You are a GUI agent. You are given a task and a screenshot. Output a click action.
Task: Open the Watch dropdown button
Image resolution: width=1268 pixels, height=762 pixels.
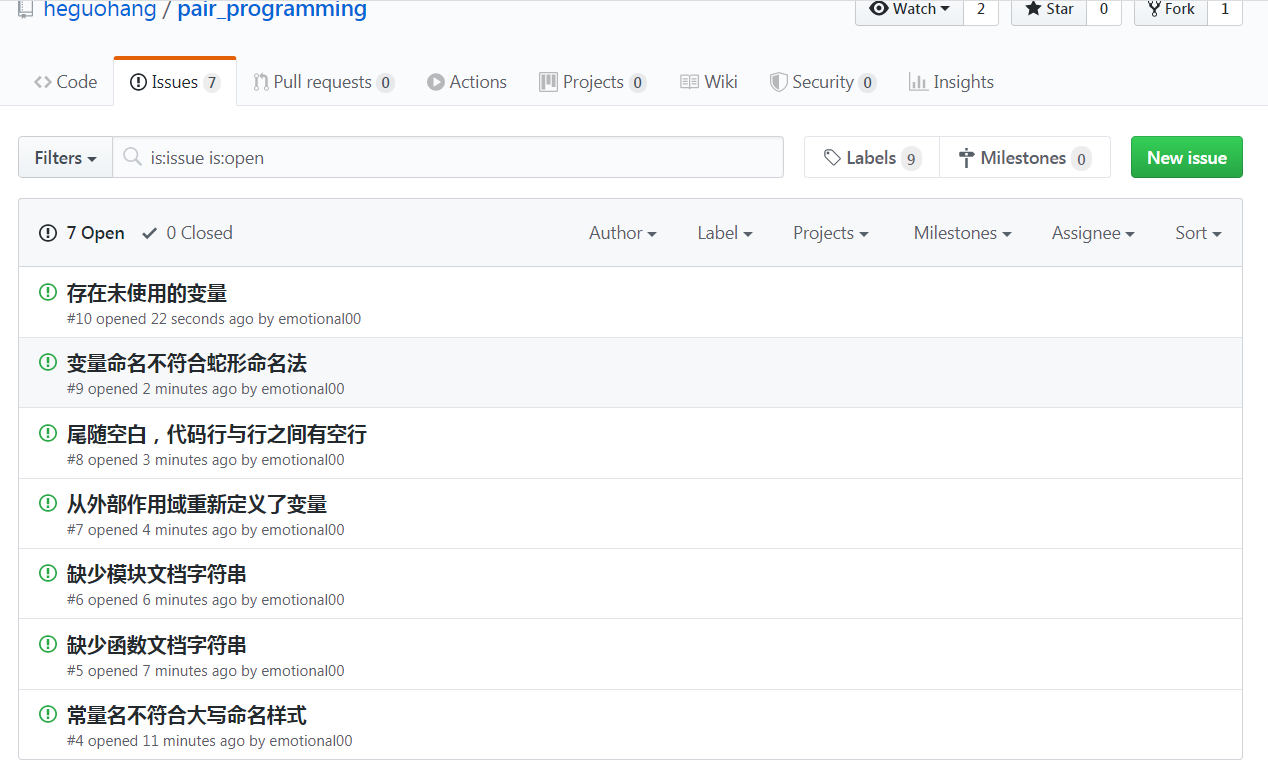coord(909,10)
